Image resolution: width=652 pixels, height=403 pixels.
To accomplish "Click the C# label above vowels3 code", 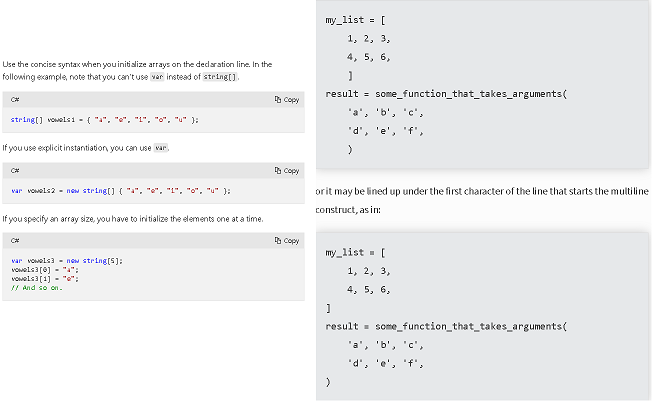I will (15, 241).
